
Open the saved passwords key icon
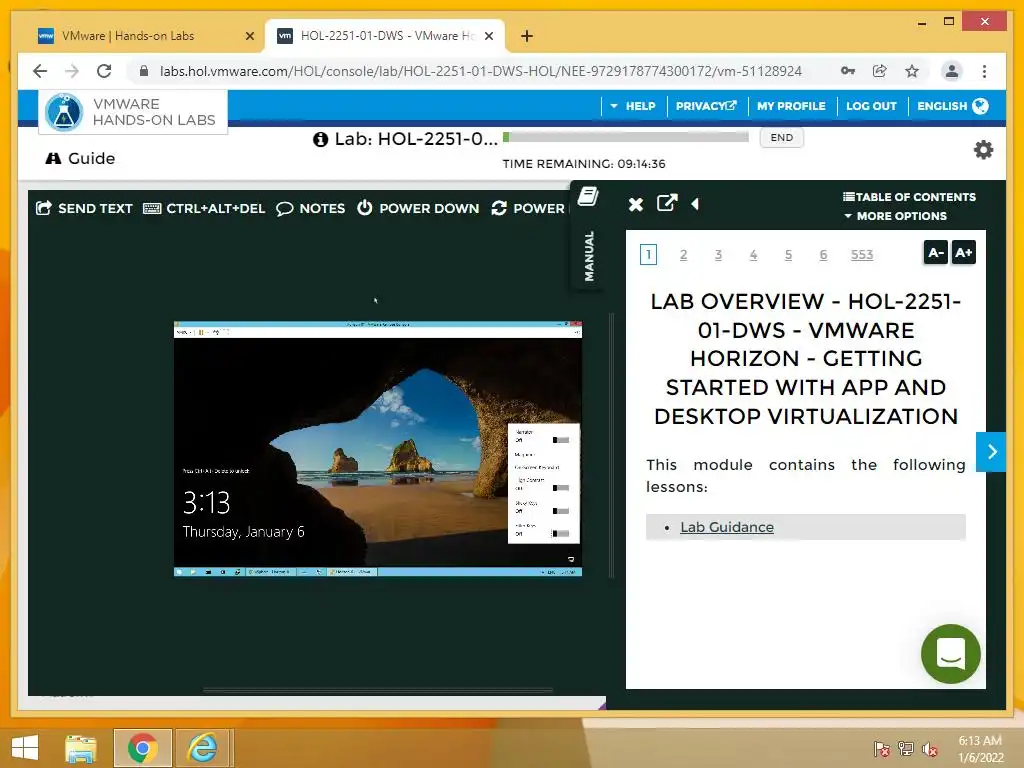click(x=848, y=71)
